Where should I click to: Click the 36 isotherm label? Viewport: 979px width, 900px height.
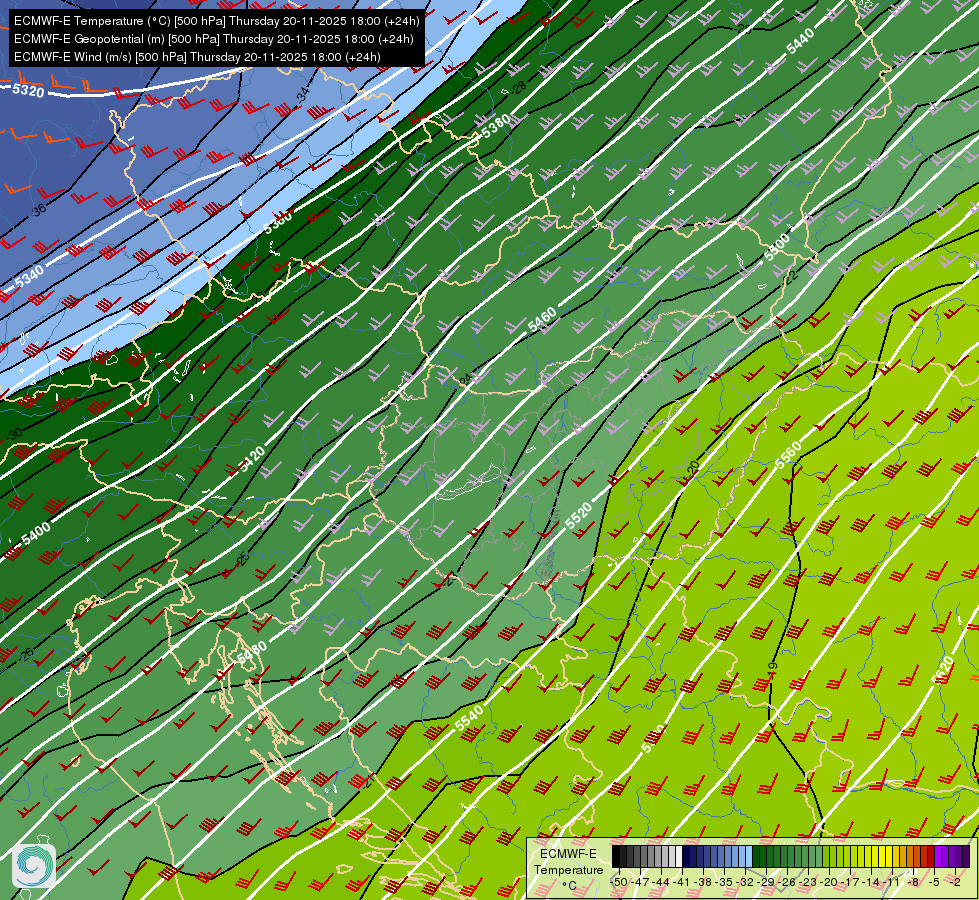[x=39, y=210]
